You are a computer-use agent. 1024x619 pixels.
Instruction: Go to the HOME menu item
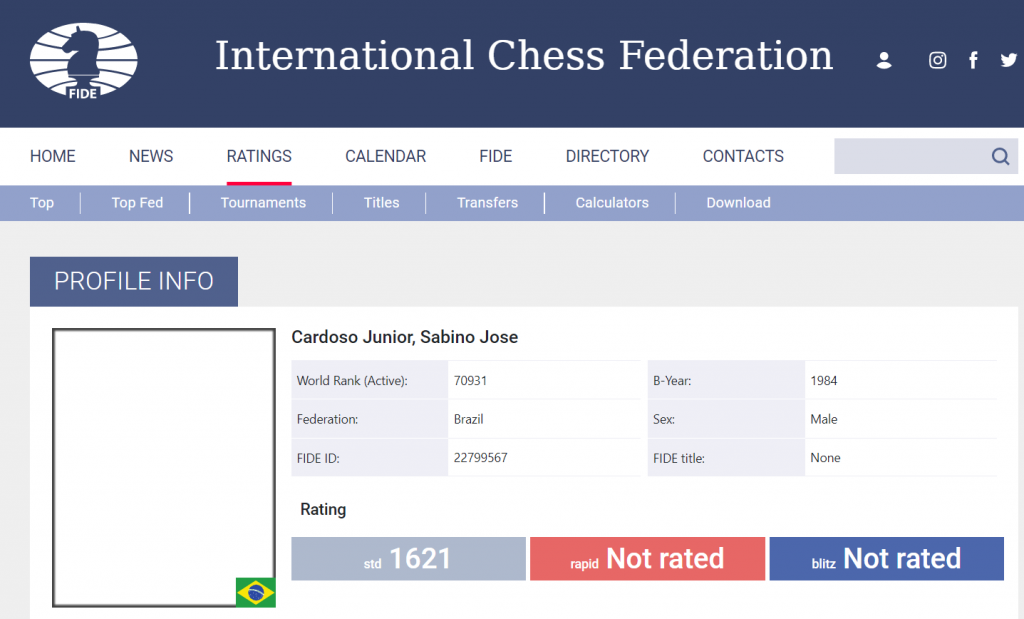[x=52, y=156]
